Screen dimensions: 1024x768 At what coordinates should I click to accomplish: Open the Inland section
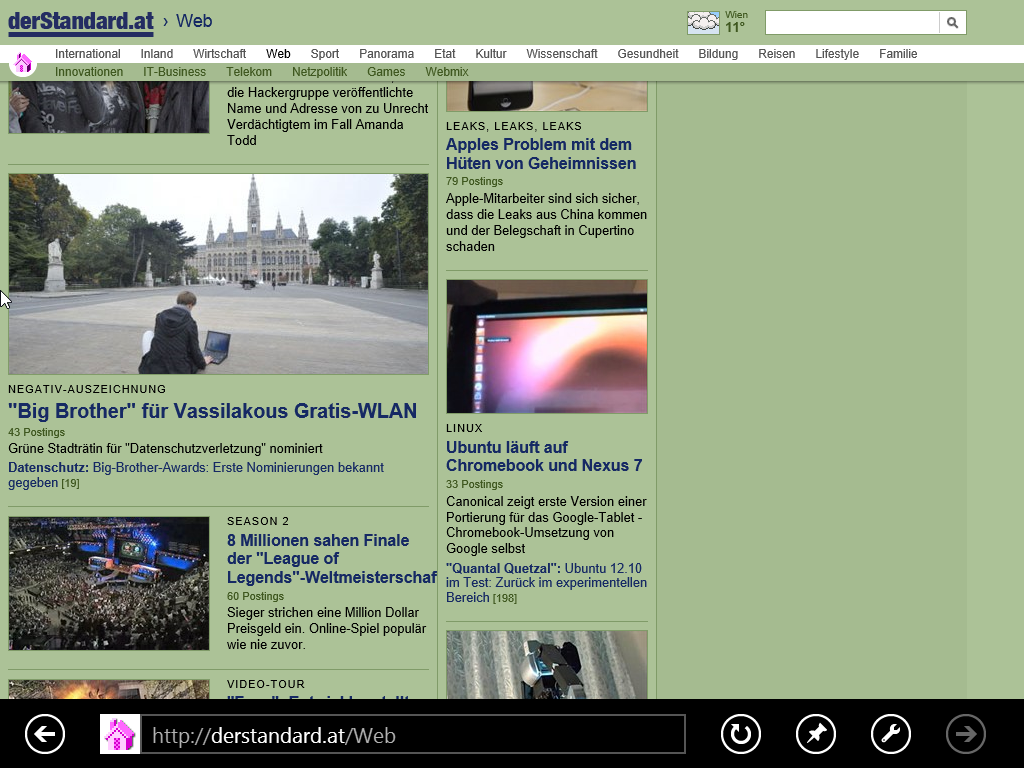pyautogui.click(x=157, y=54)
